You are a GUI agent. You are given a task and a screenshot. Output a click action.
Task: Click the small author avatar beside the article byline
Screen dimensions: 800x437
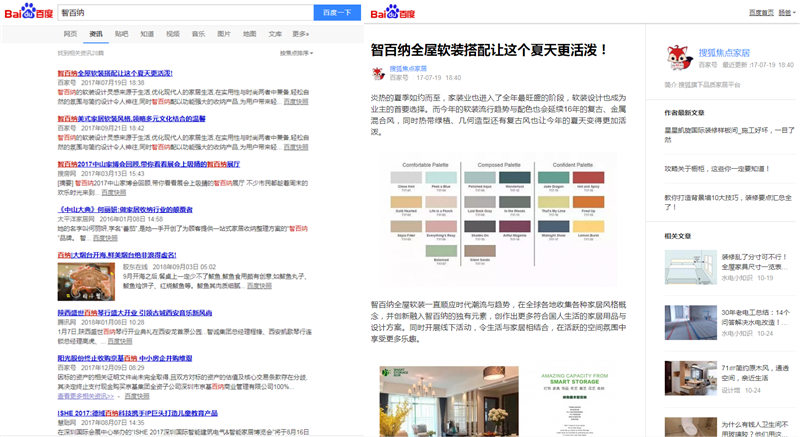click(378, 73)
